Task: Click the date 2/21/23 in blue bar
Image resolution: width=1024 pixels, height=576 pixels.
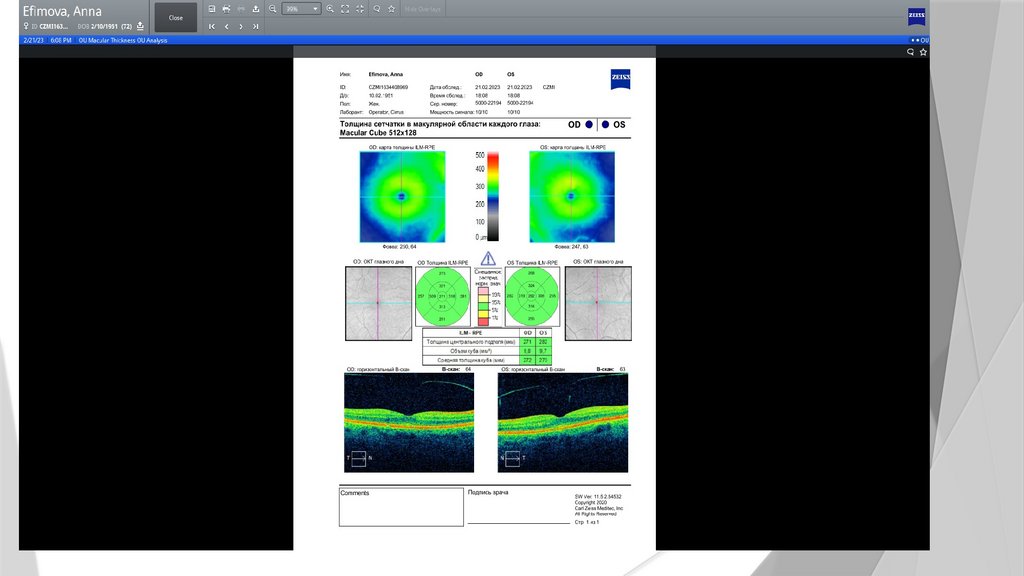Action: click(x=33, y=40)
